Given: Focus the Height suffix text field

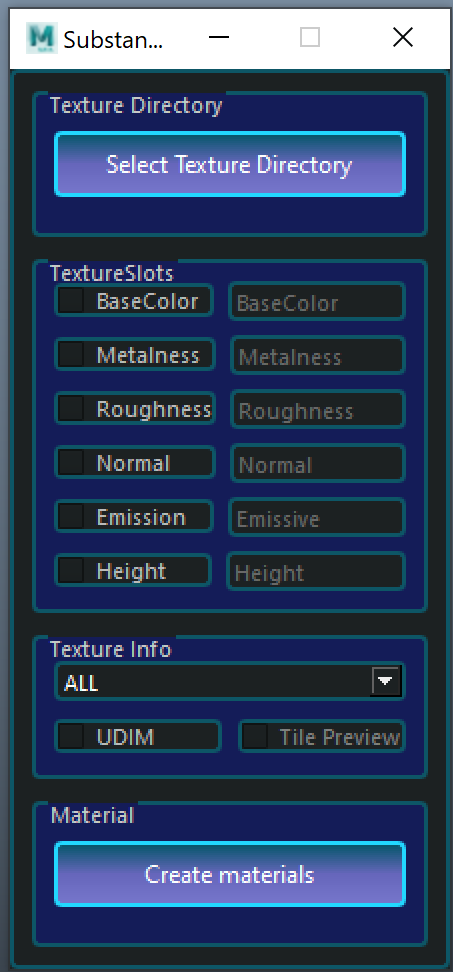Looking at the screenshot, I should click(x=316, y=572).
